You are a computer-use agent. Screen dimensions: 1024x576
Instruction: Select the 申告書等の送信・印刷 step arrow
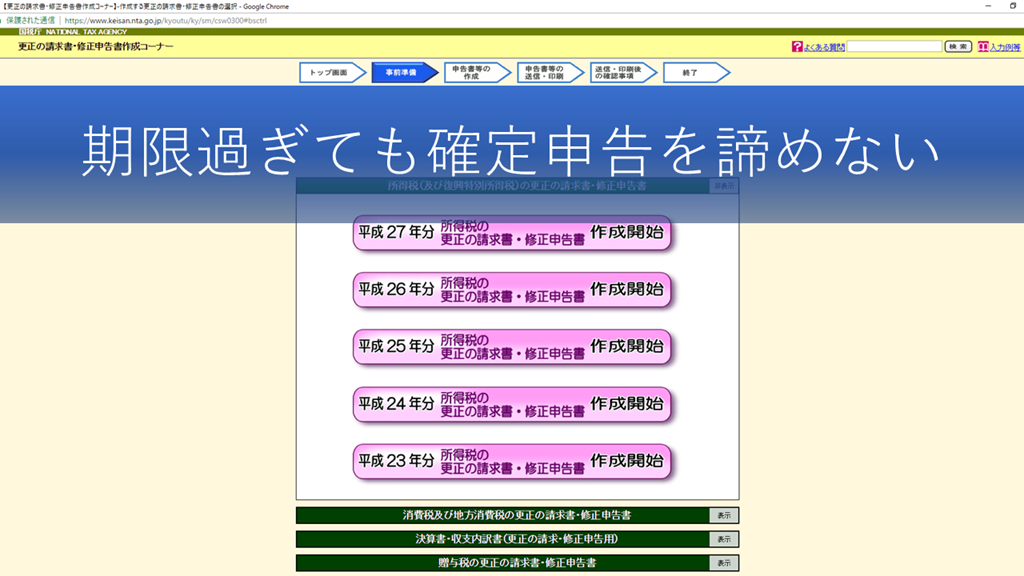546,73
